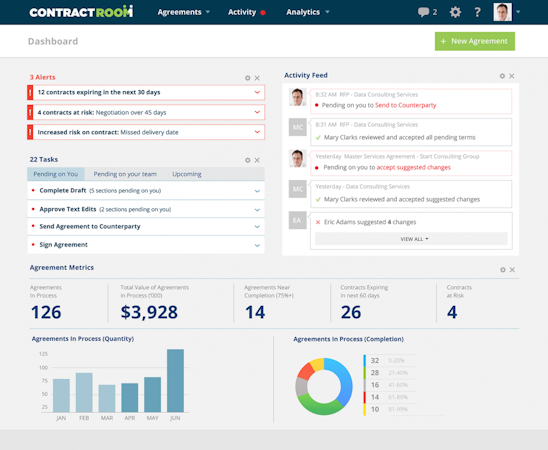Click the 4 Contracts at Risk metric
This screenshot has height=450, width=548.
tap(452, 312)
